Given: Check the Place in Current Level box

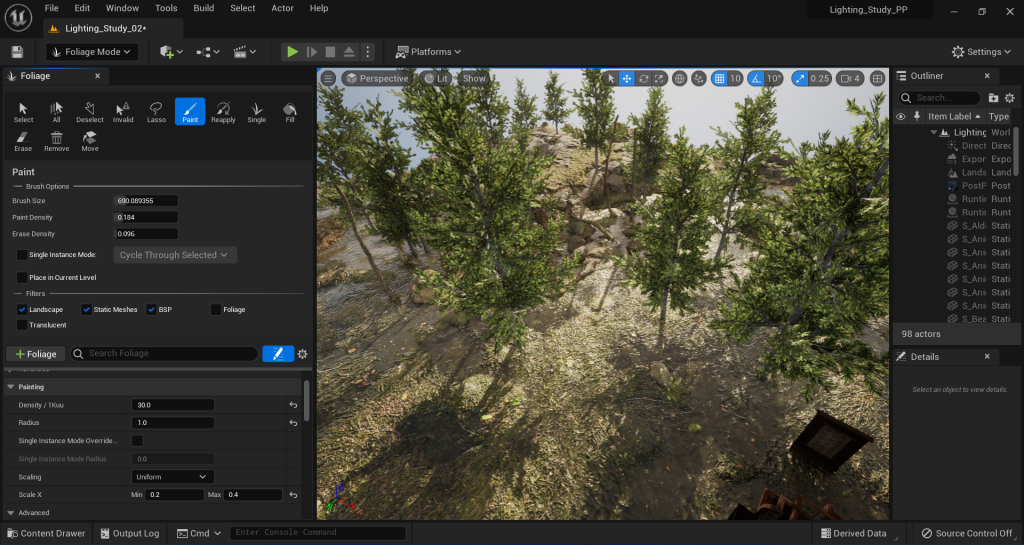Looking at the screenshot, I should coord(22,277).
